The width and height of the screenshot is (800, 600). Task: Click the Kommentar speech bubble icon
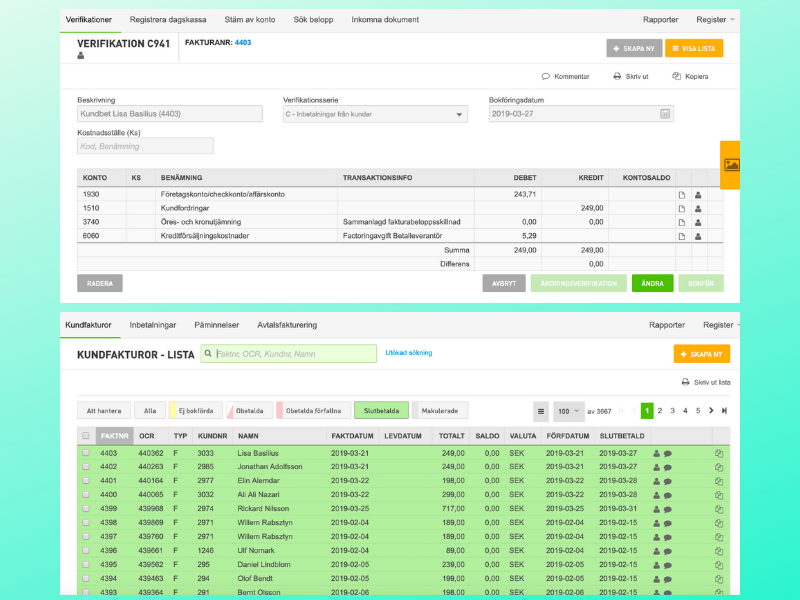(x=545, y=77)
